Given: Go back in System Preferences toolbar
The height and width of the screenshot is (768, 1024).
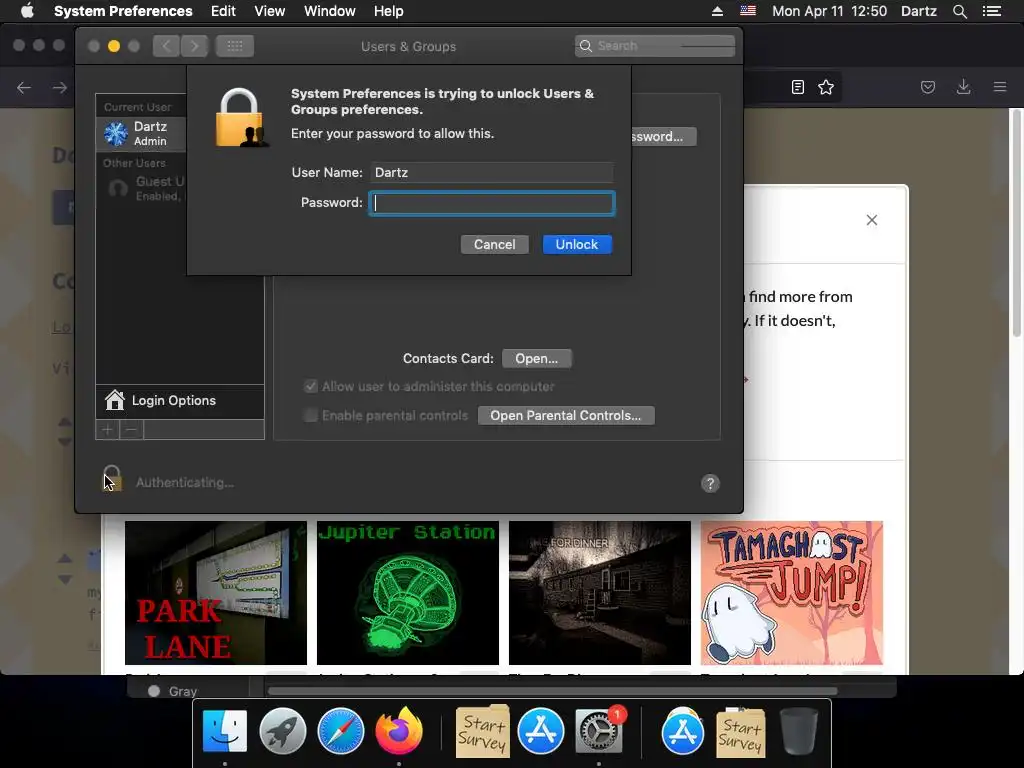Looking at the screenshot, I should [167, 46].
